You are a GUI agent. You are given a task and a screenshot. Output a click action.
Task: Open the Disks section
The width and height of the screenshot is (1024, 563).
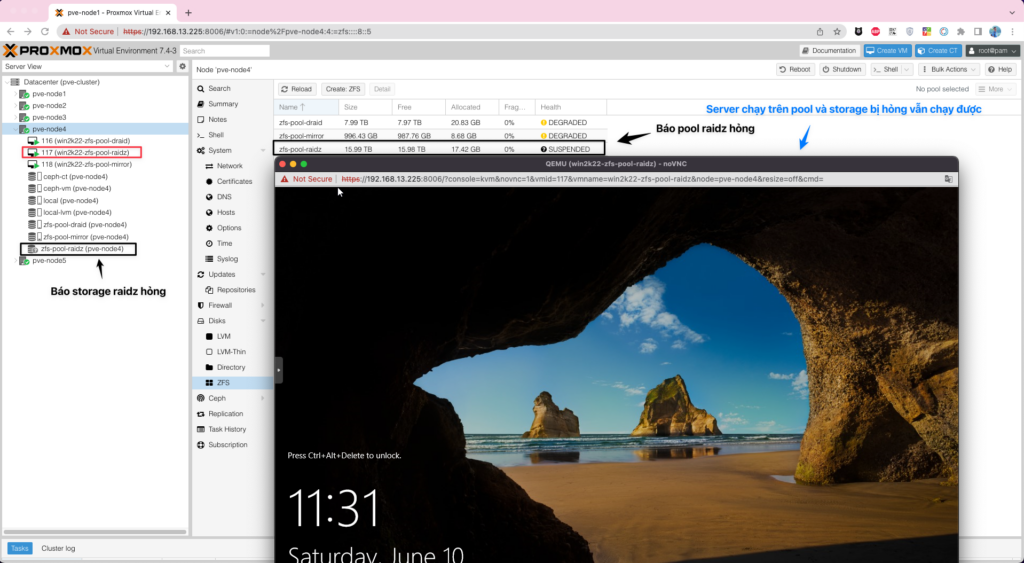tap(217, 321)
